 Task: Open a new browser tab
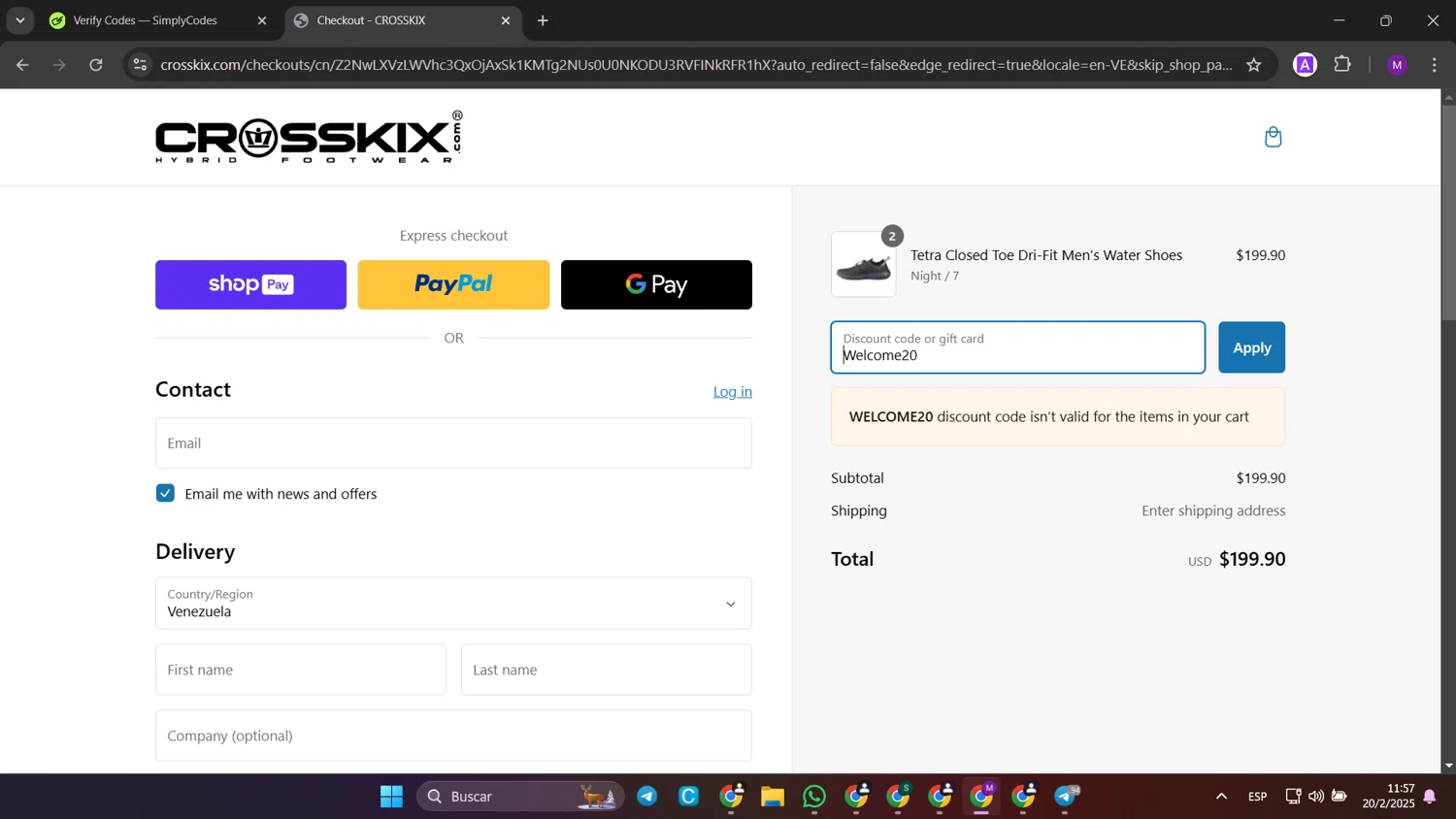(x=543, y=20)
